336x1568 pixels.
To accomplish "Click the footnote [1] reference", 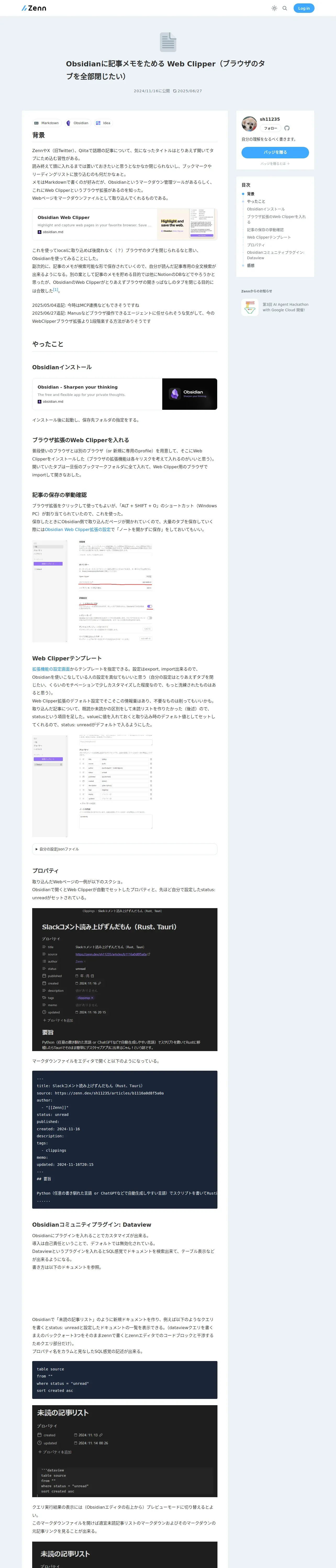I will click(55, 290).
